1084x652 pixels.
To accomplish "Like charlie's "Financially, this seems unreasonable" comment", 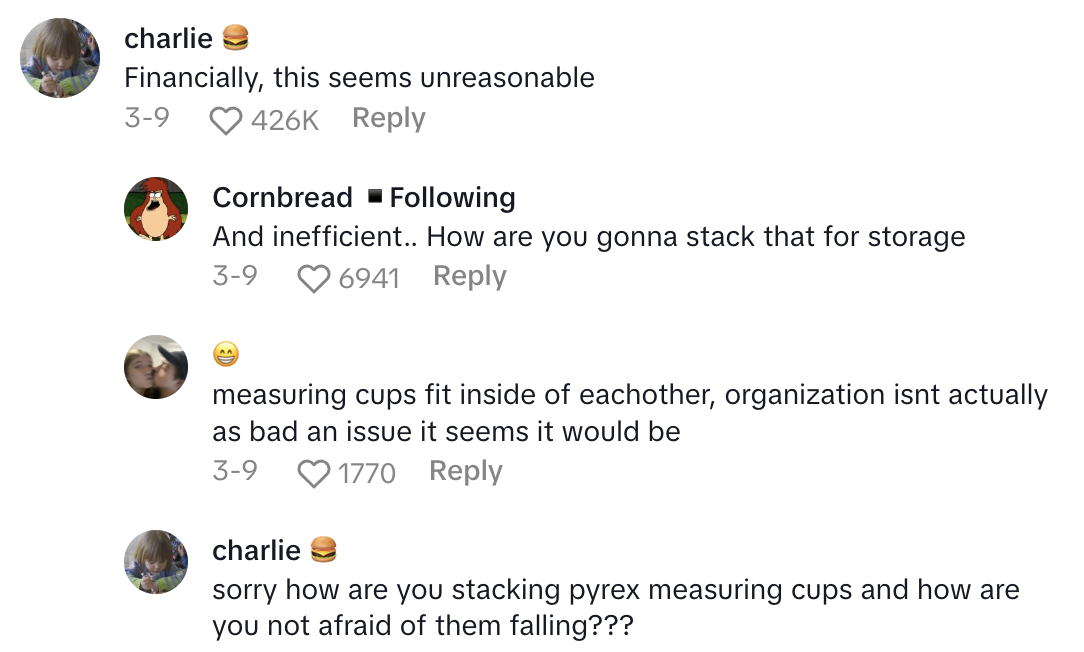I will (226, 120).
